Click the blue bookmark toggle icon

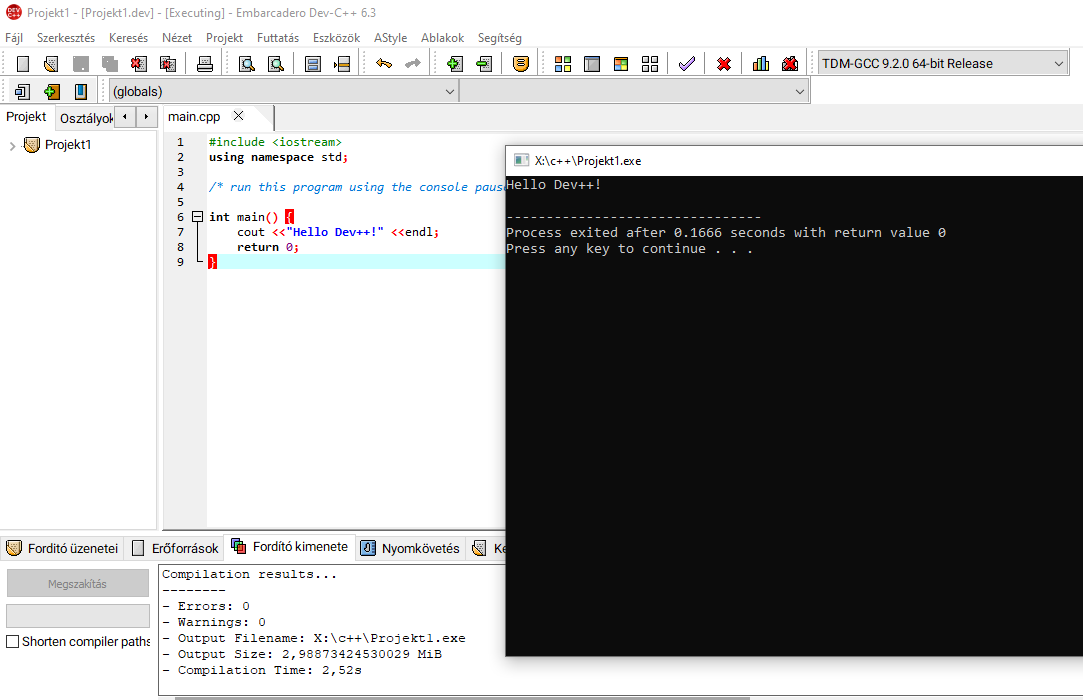pyautogui.click(x=81, y=91)
